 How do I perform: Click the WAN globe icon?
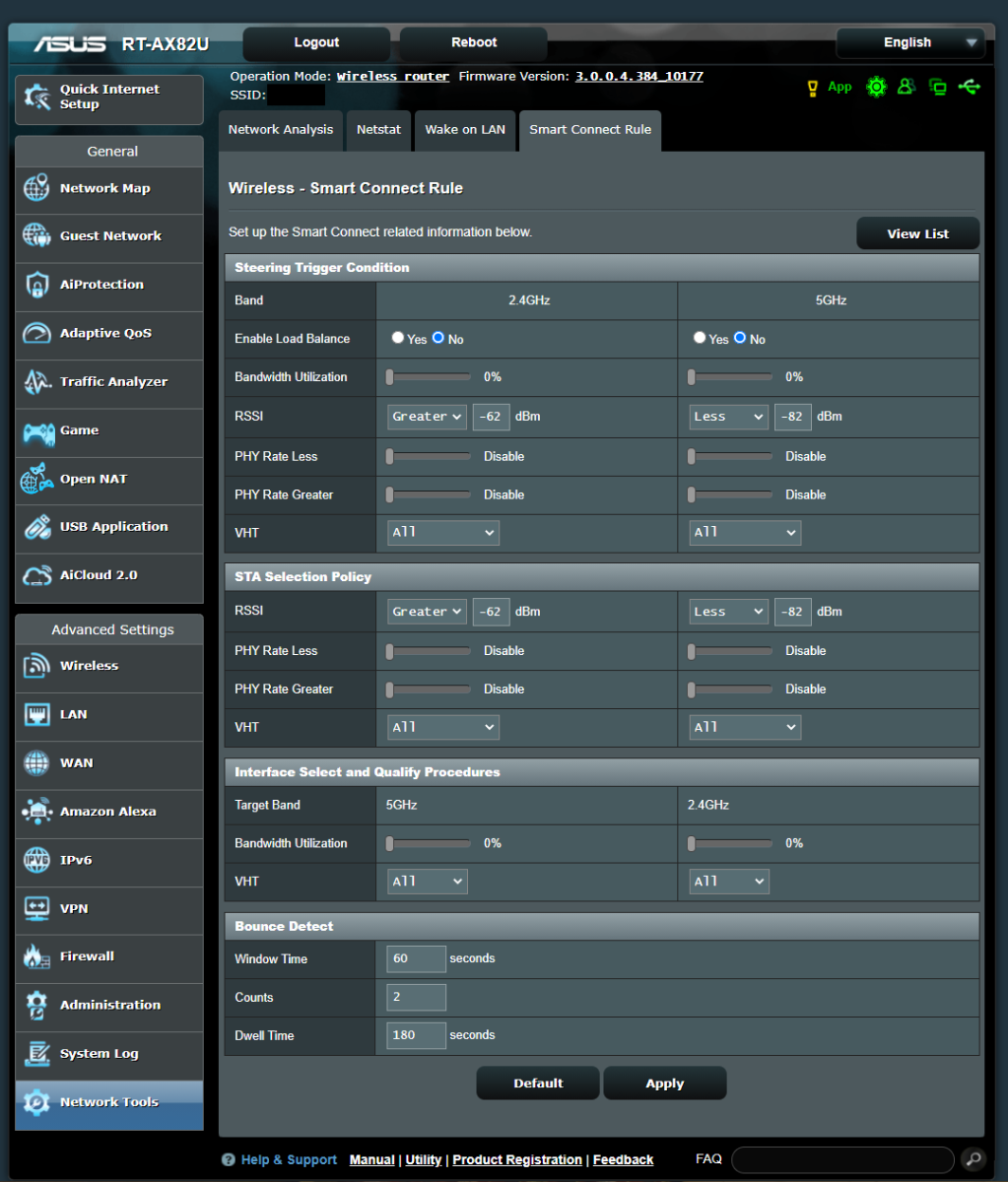point(36,762)
